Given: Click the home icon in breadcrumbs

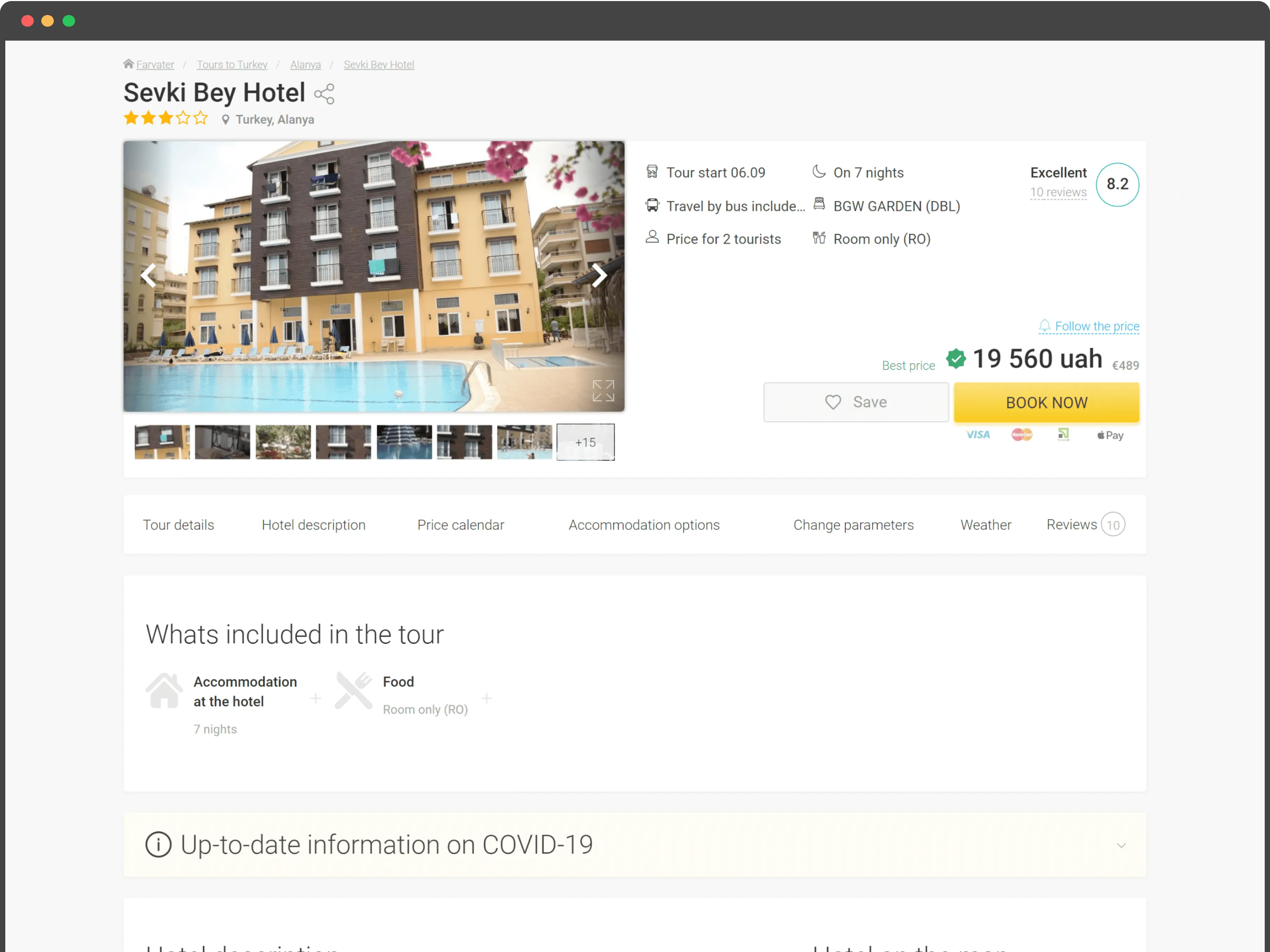Looking at the screenshot, I should pos(129,64).
